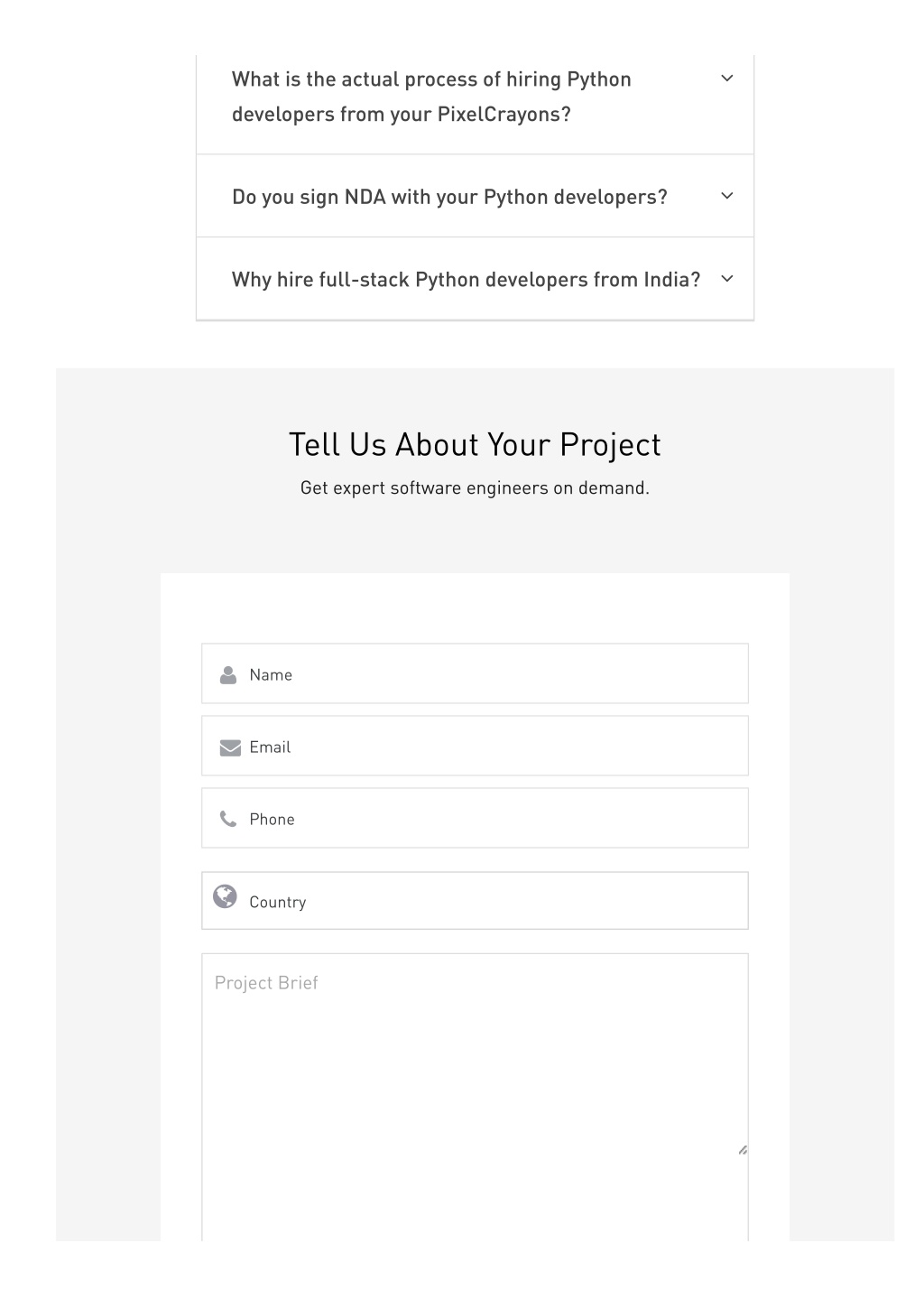
Task: Open the Country selection field
Action: point(475,901)
